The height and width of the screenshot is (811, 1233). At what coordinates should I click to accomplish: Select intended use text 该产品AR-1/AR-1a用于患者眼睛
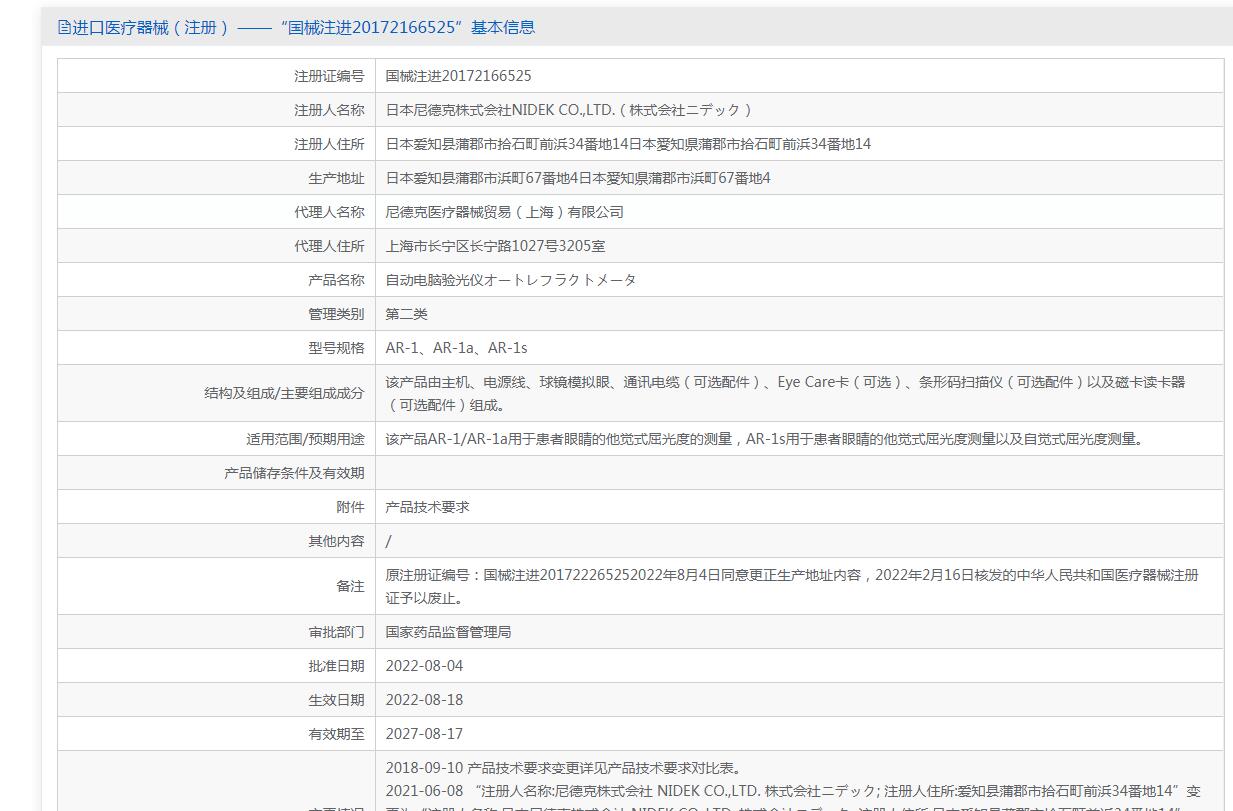click(764, 439)
